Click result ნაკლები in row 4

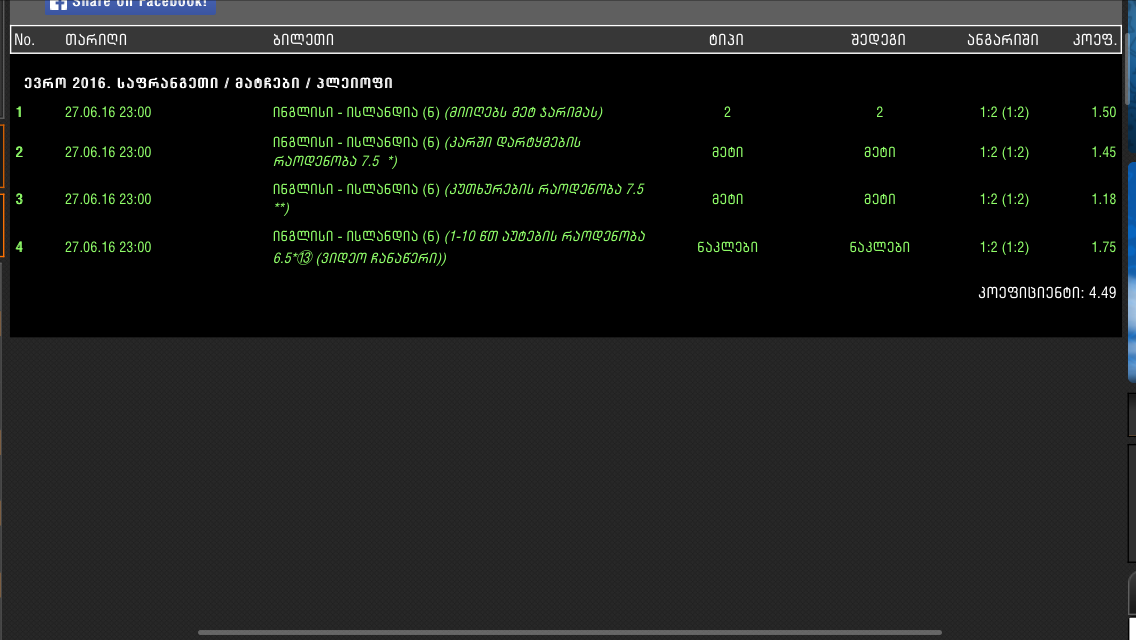coord(880,247)
